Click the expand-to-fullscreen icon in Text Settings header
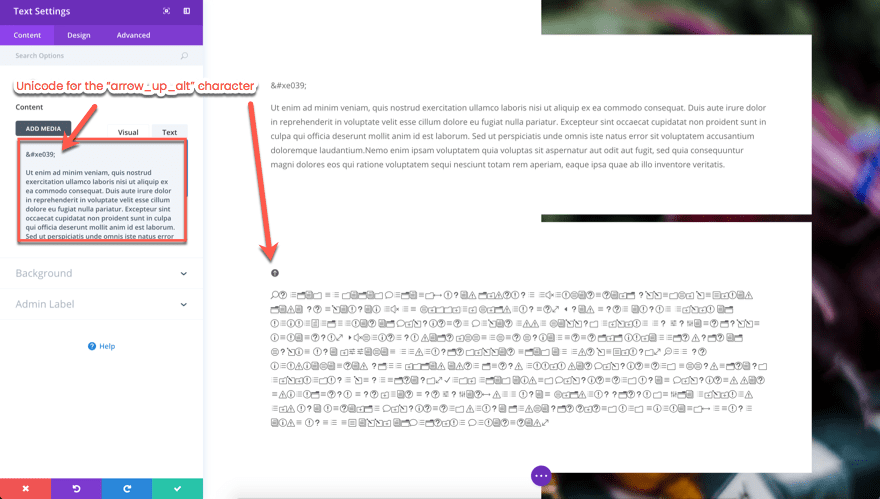This screenshot has width=880, height=499. [x=166, y=11]
